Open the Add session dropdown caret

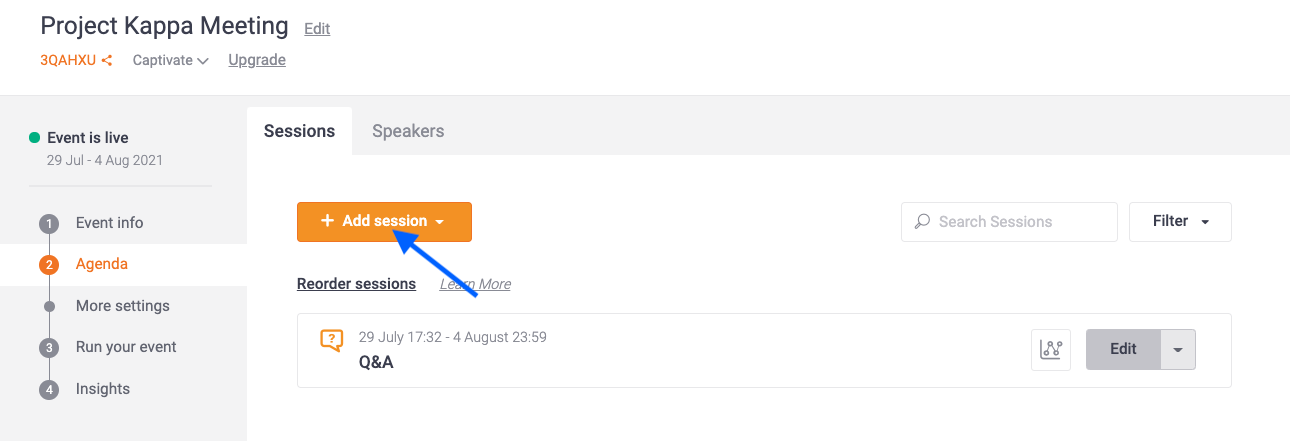440,222
